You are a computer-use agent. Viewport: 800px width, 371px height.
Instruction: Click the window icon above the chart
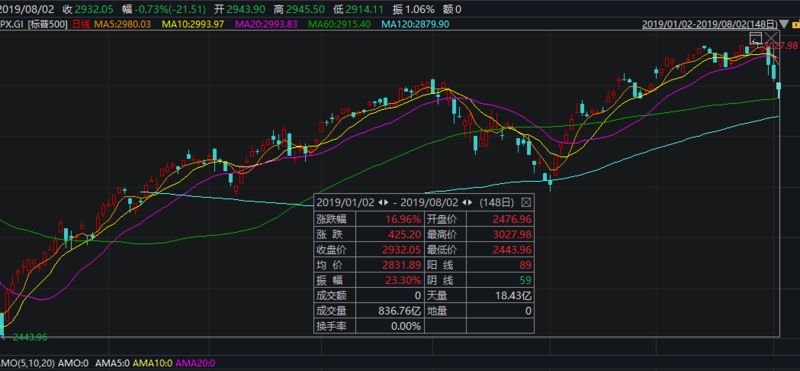[x=755, y=37]
